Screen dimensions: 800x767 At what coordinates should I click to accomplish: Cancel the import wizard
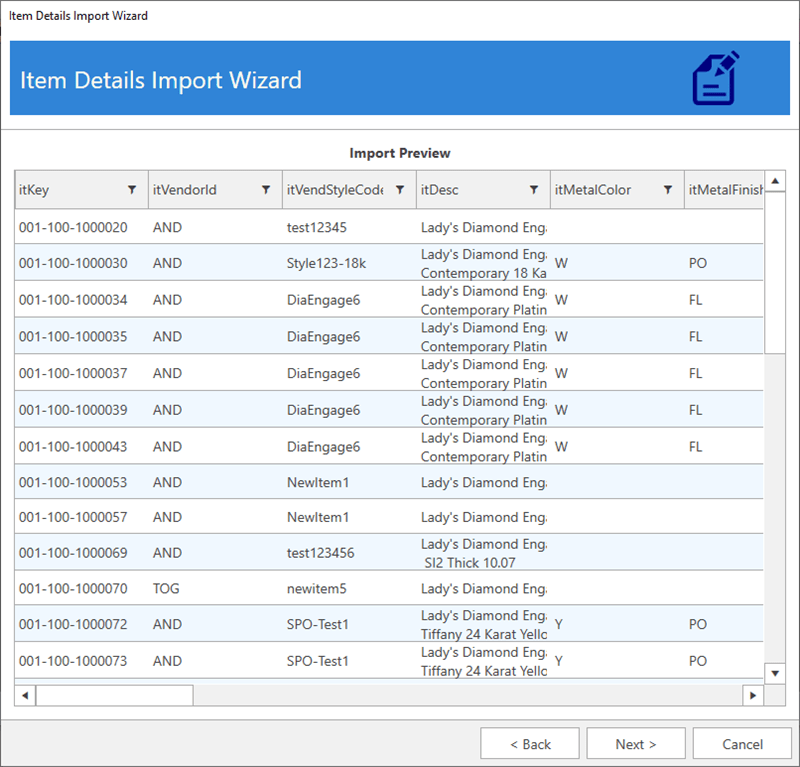(x=741, y=743)
